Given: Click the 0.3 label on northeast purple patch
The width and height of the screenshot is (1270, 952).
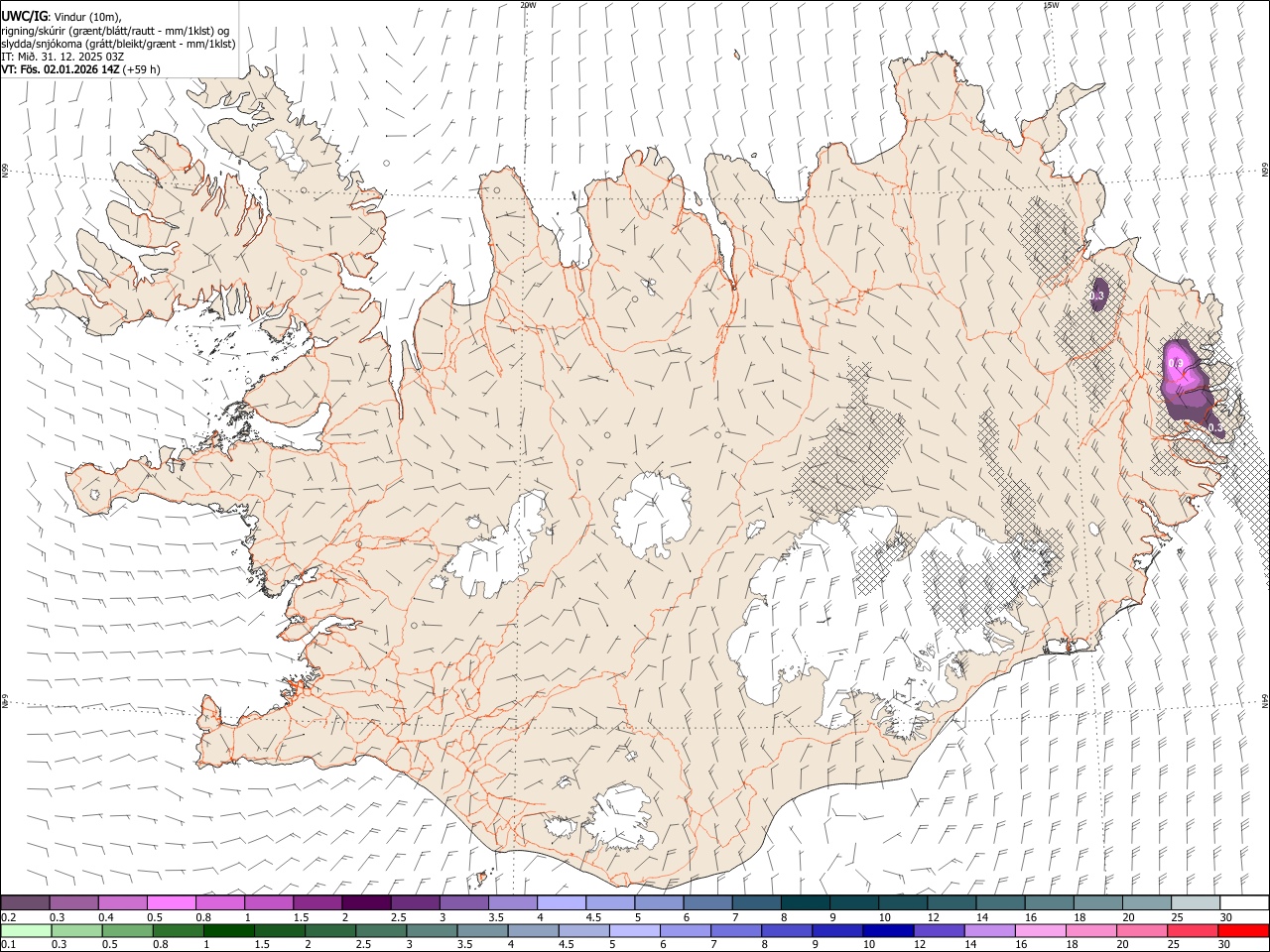Looking at the screenshot, I should pyautogui.click(x=1097, y=296).
